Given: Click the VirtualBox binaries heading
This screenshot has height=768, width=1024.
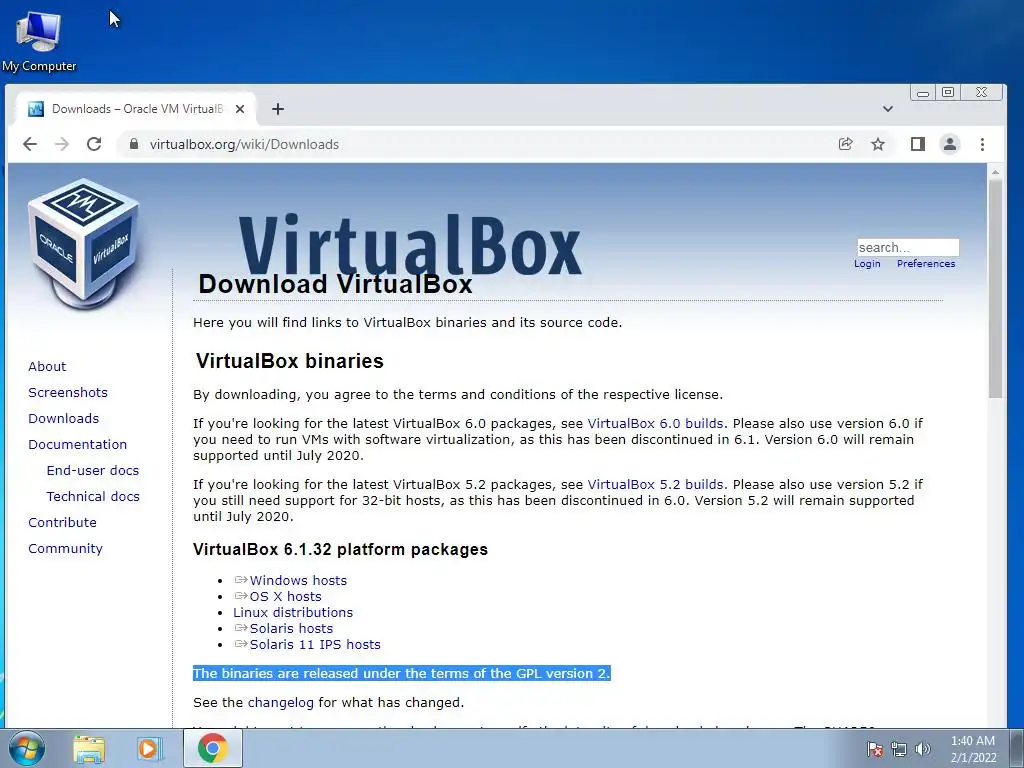Looking at the screenshot, I should (x=289, y=361).
